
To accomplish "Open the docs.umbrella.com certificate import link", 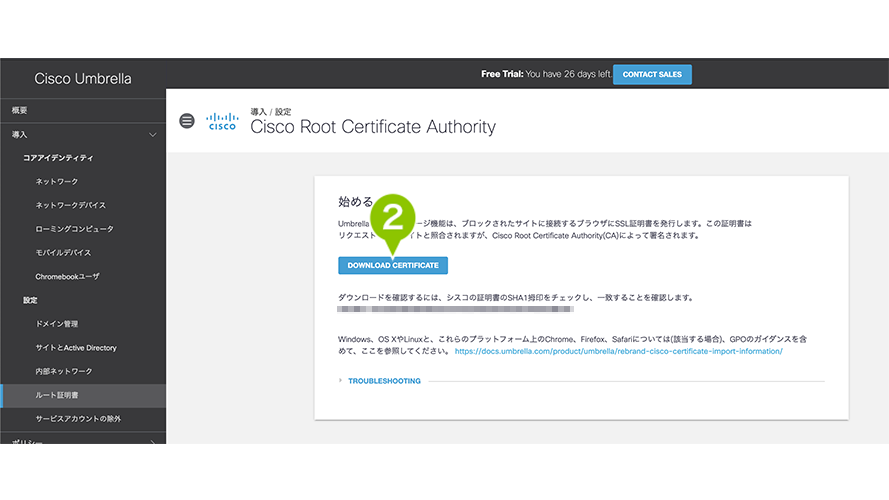I will (619, 351).
